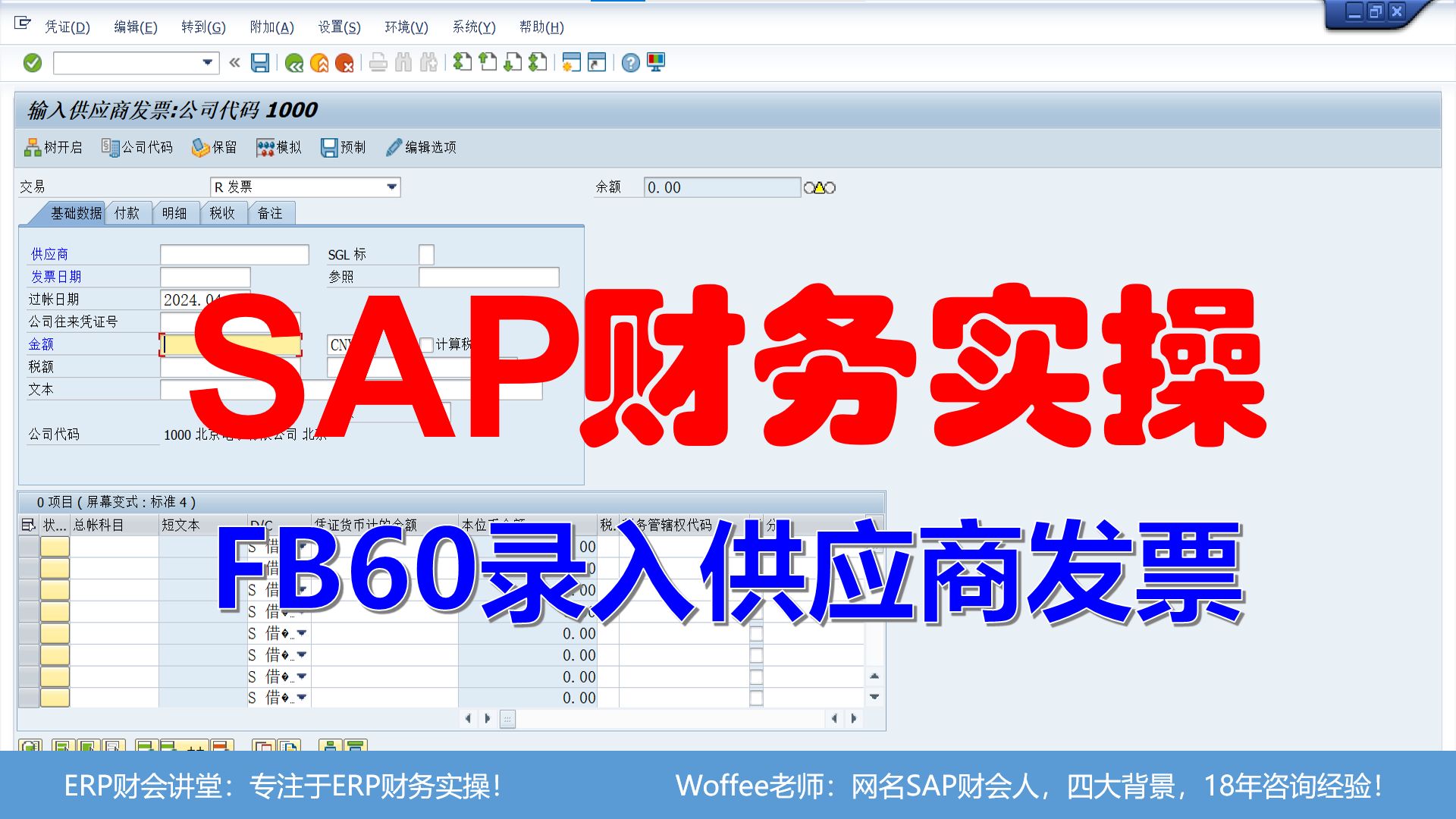The height and width of the screenshot is (819, 1456).
Task: Go to first page icon
Action: [x=462, y=63]
